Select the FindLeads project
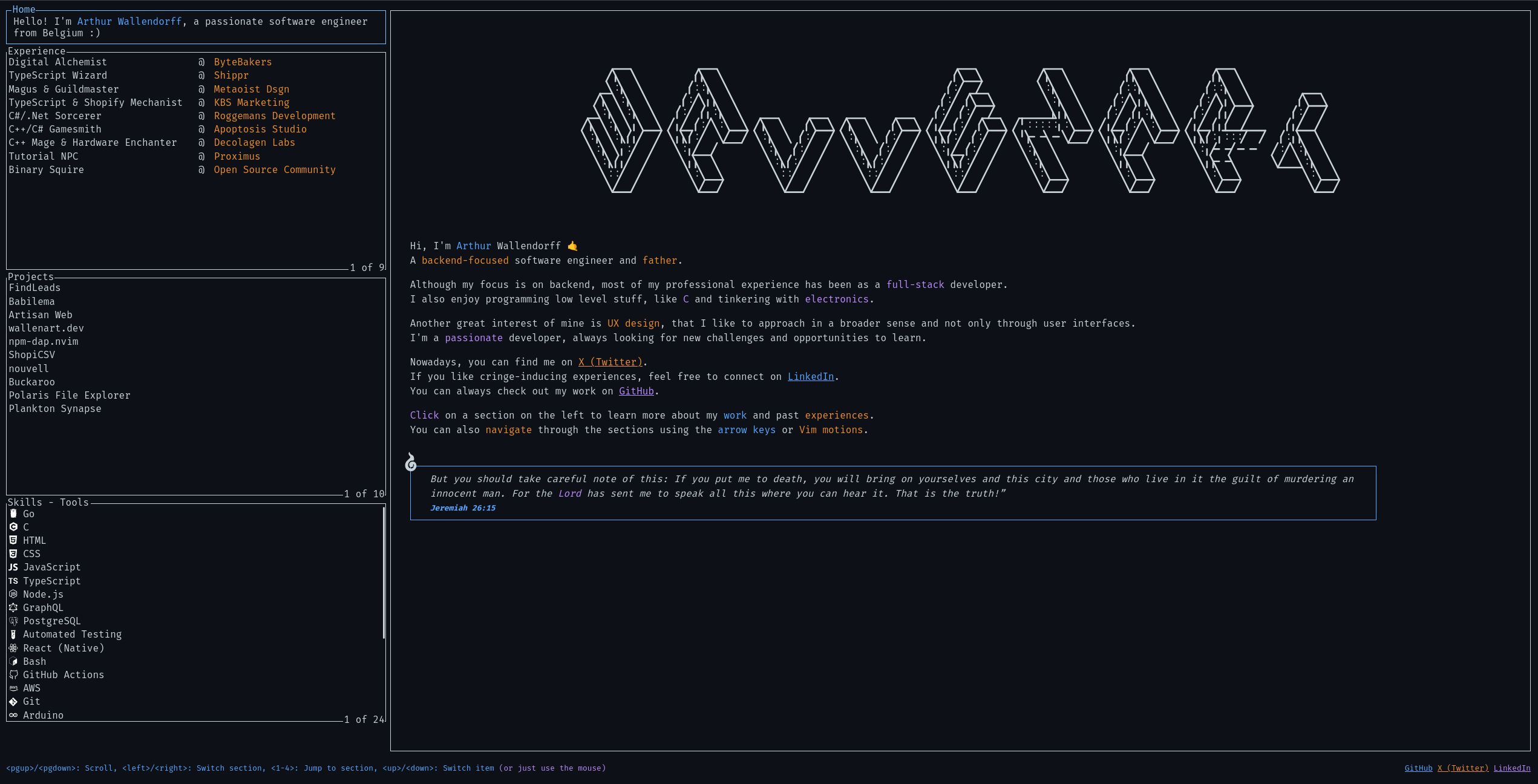The width and height of the screenshot is (1538, 784). [34, 288]
